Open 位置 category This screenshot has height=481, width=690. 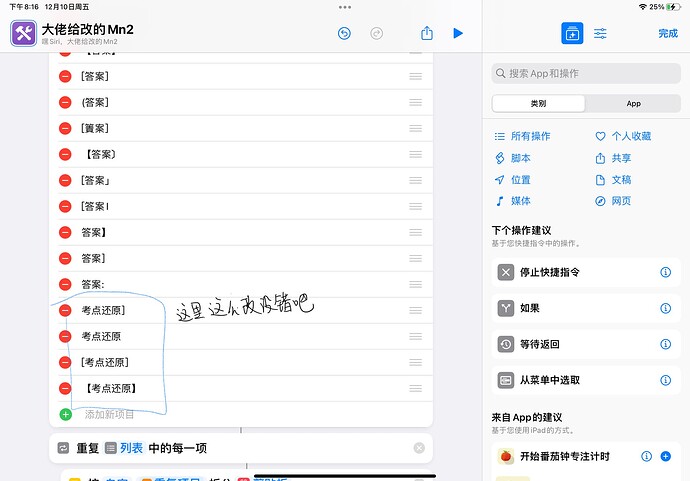click(513, 180)
